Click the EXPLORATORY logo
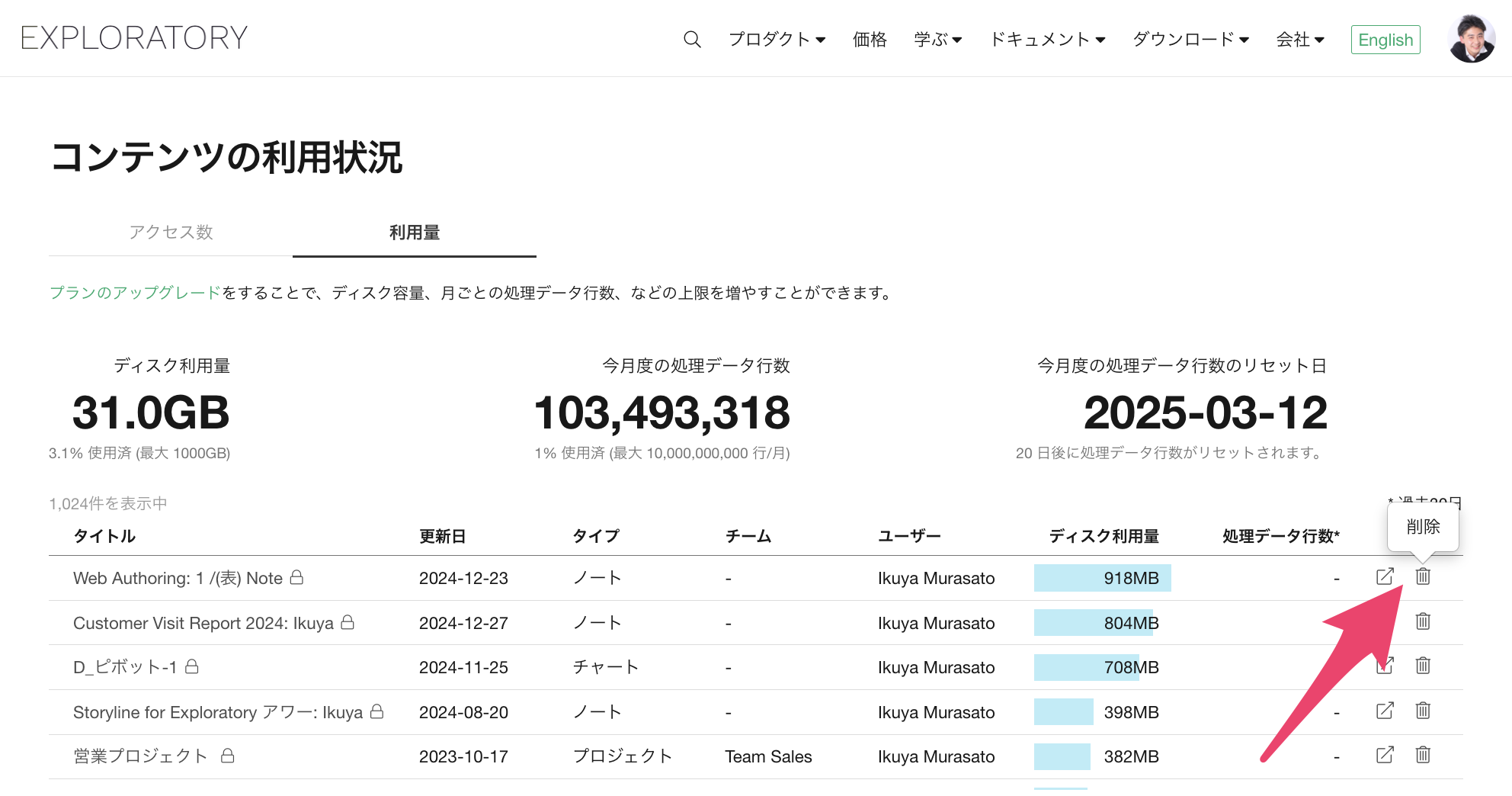The height and width of the screenshot is (796, 1512). (134, 38)
